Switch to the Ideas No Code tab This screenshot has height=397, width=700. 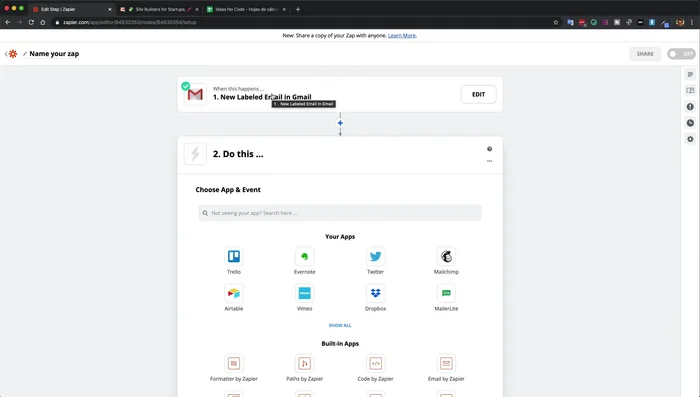point(246,9)
